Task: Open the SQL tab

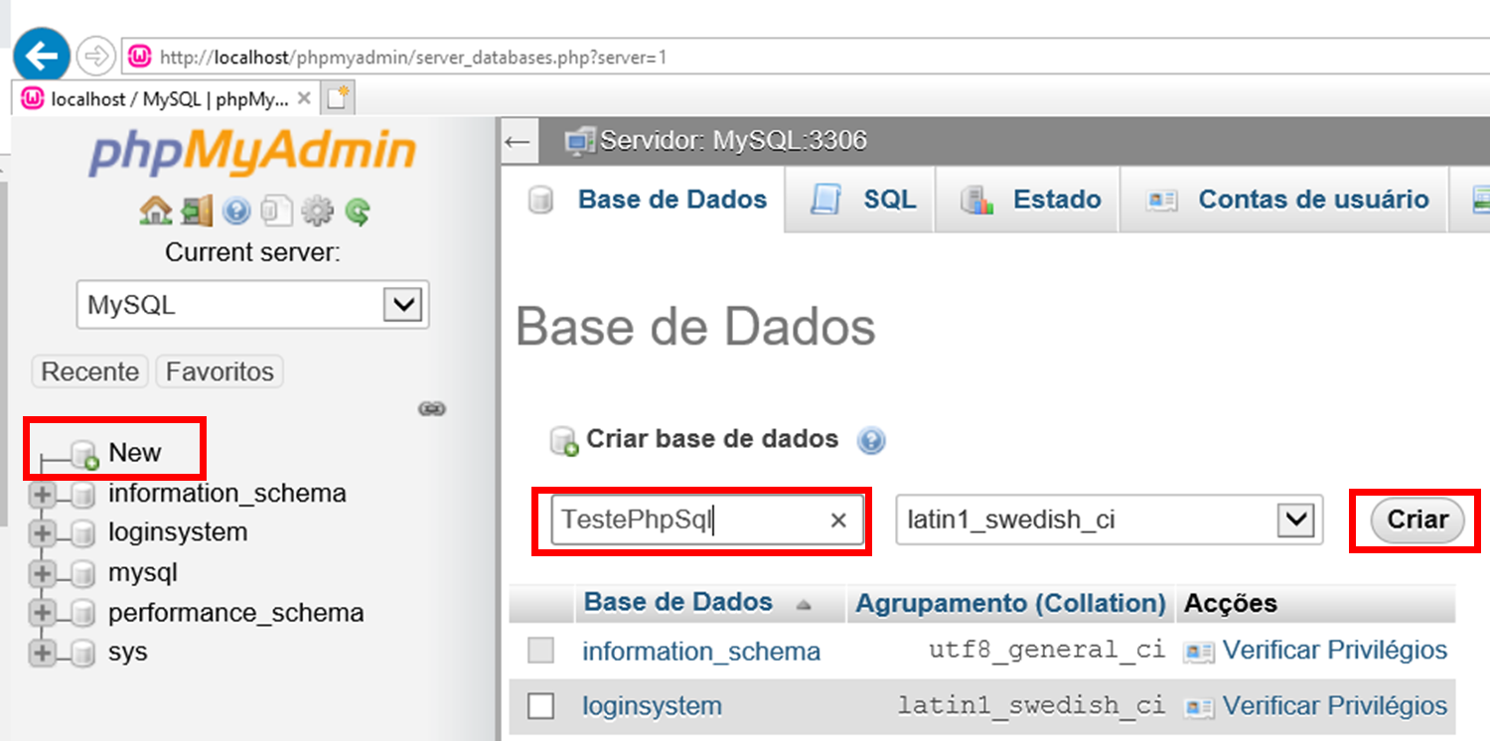Action: (x=861, y=200)
